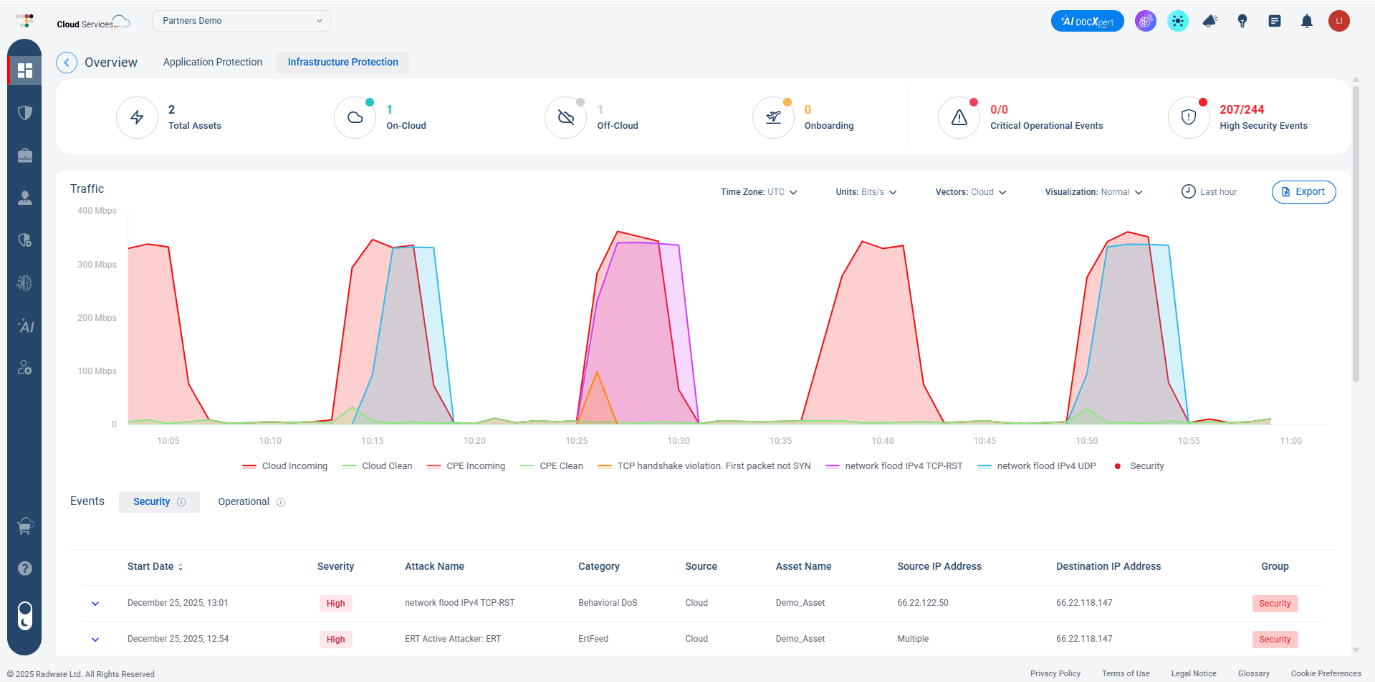
Task: Click the lightbulb ideas icon in the header
Action: (x=1242, y=20)
